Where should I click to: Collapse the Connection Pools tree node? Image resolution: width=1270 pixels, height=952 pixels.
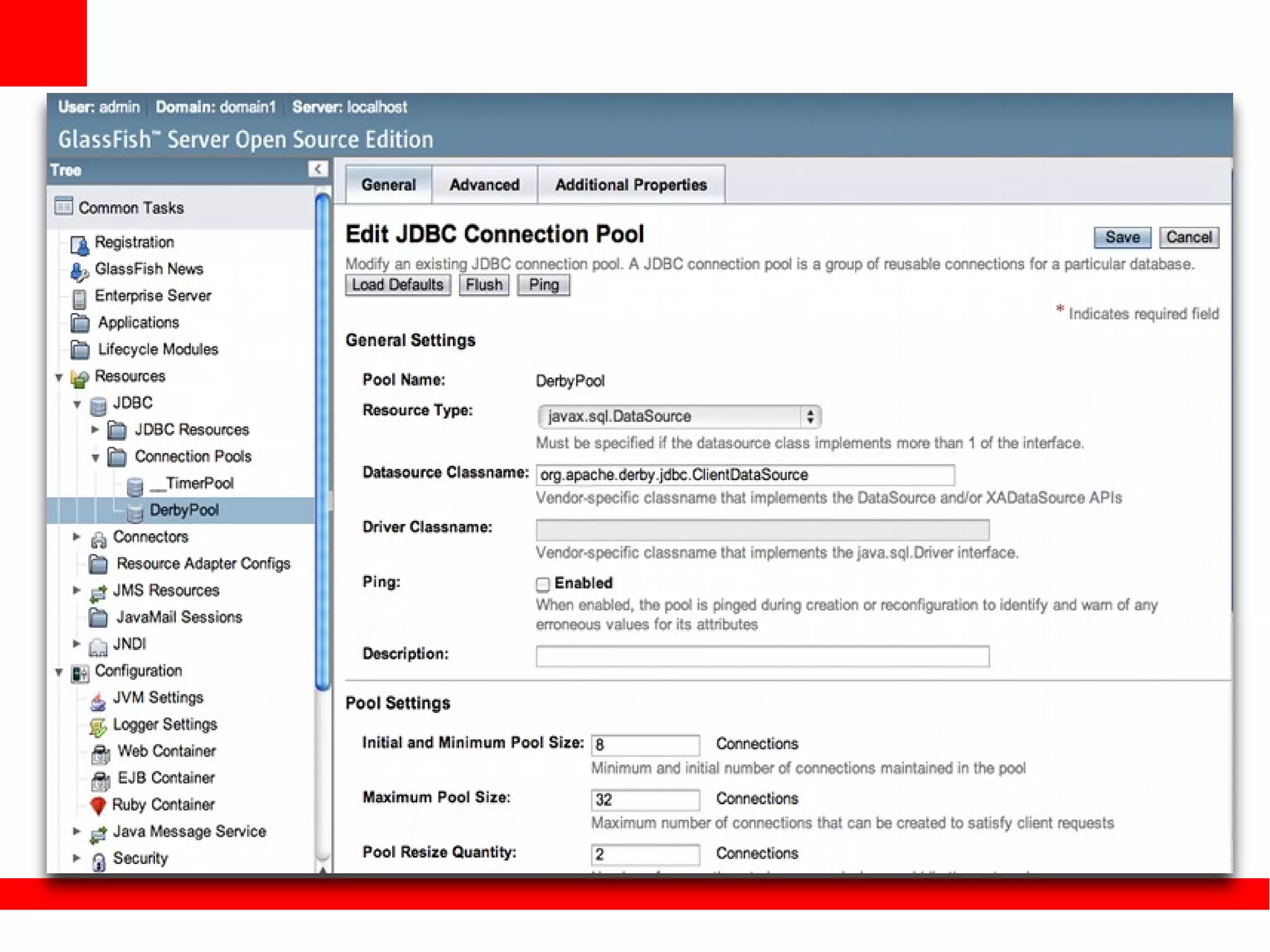95,458
